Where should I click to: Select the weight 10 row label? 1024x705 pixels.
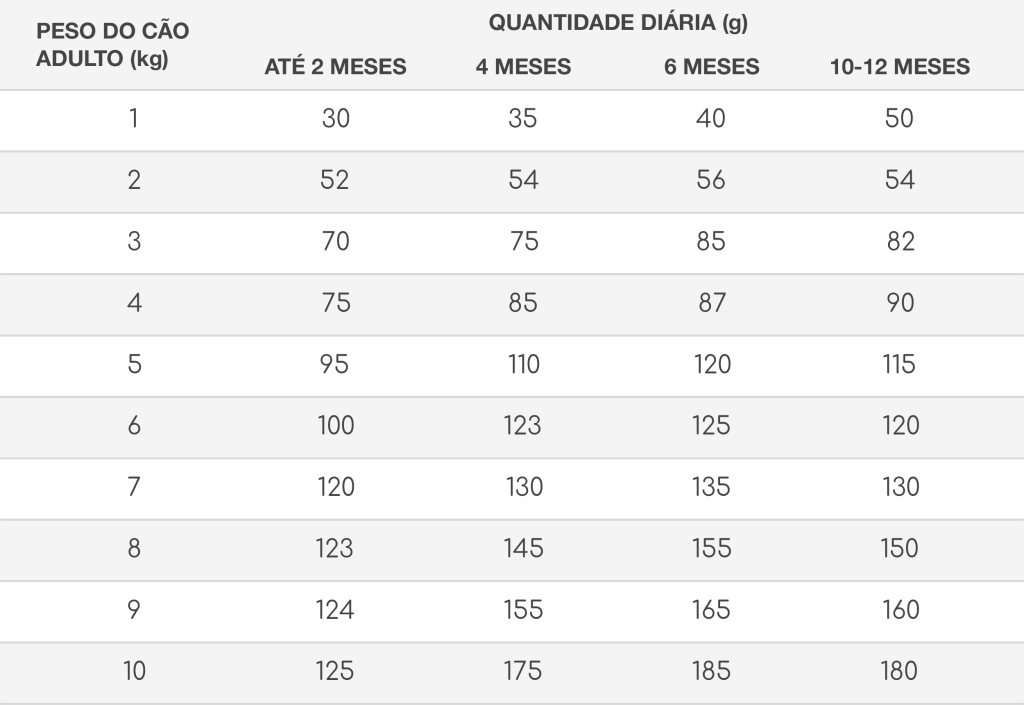(x=134, y=671)
